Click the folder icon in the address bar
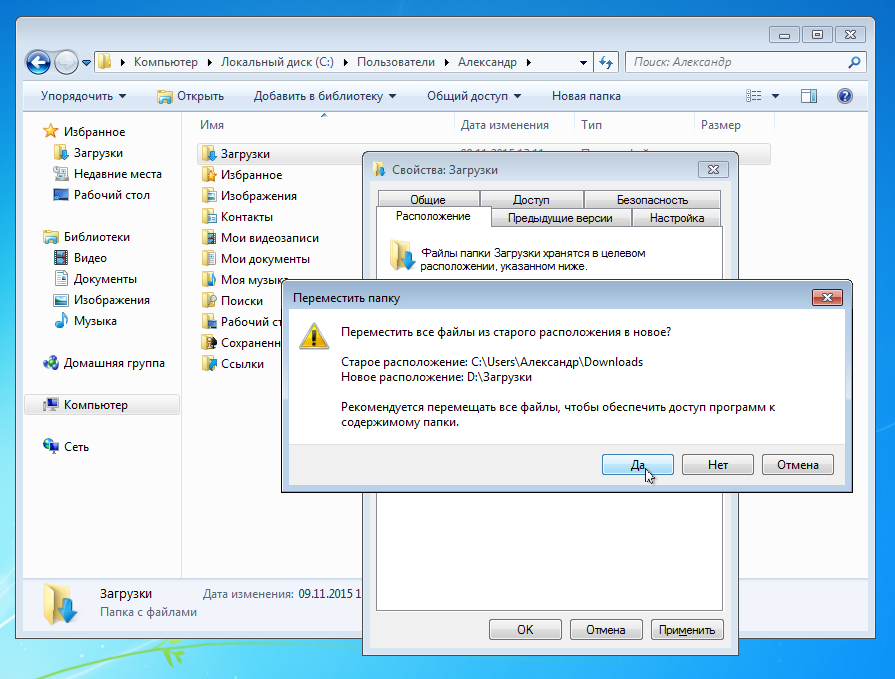The height and width of the screenshot is (679, 895). tap(104, 62)
